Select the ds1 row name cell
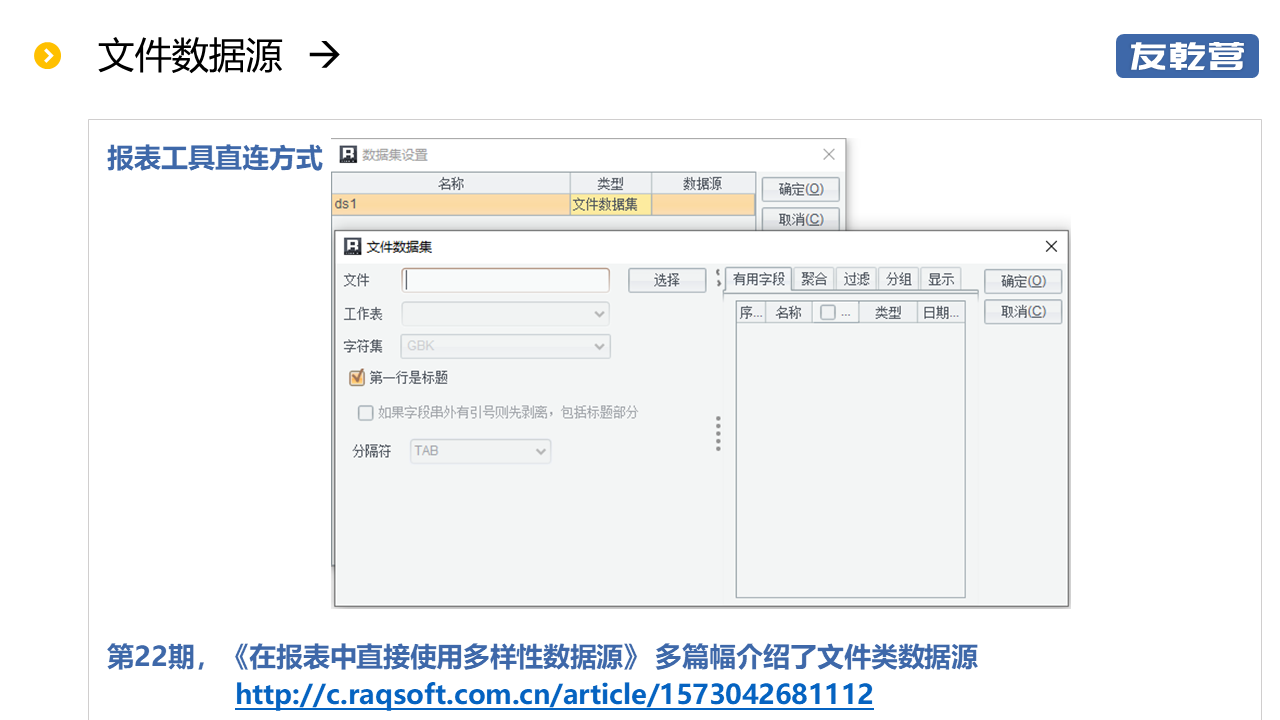This screenshot has height=720, width=1280. point(451,204)
